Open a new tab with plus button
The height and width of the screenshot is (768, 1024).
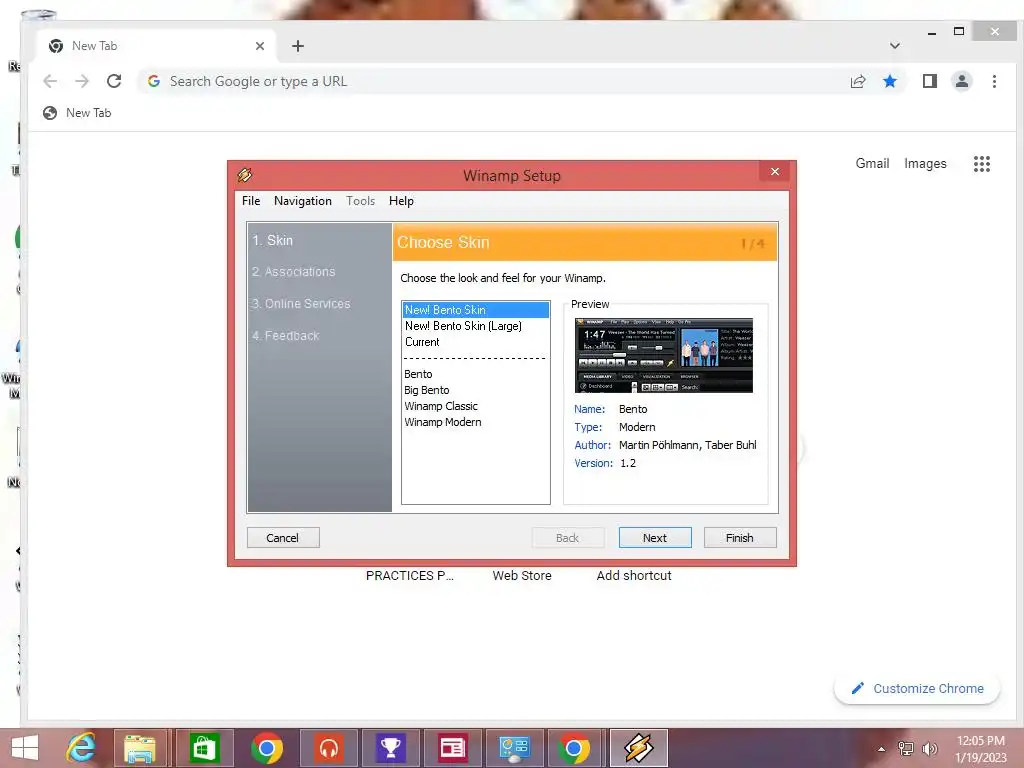(x=298, y=46)
